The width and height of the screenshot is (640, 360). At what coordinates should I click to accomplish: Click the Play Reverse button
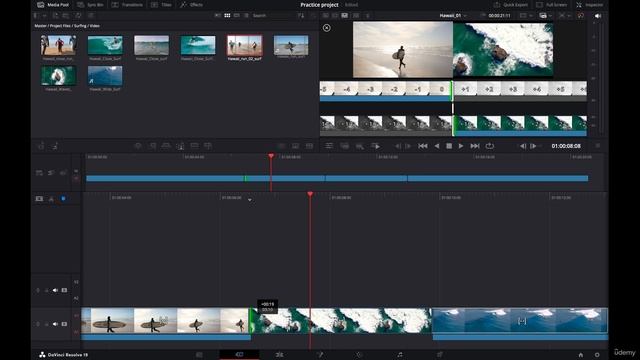(x=437, y=146)
